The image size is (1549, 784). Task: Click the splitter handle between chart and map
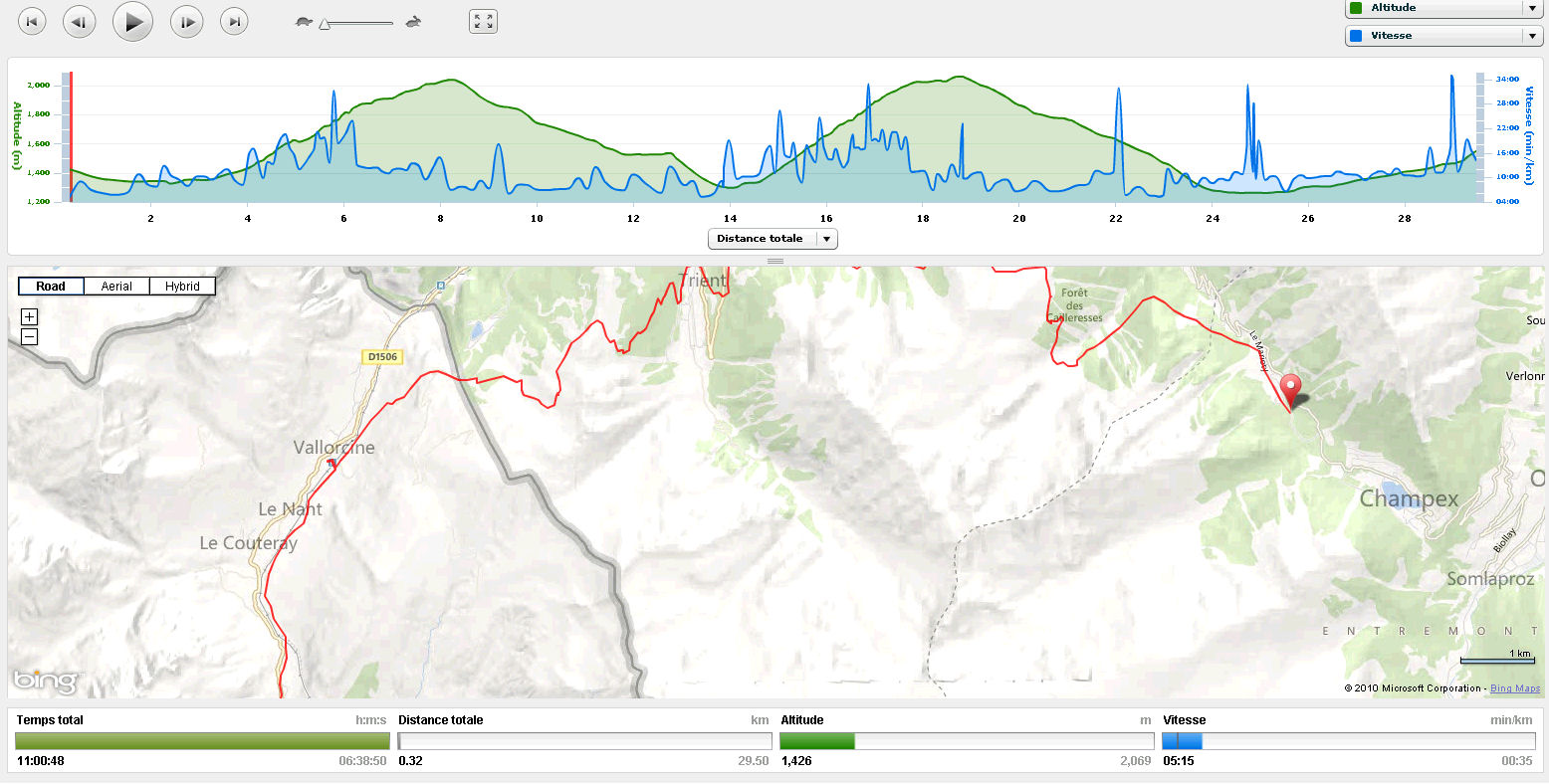click(x=774, y=261)
